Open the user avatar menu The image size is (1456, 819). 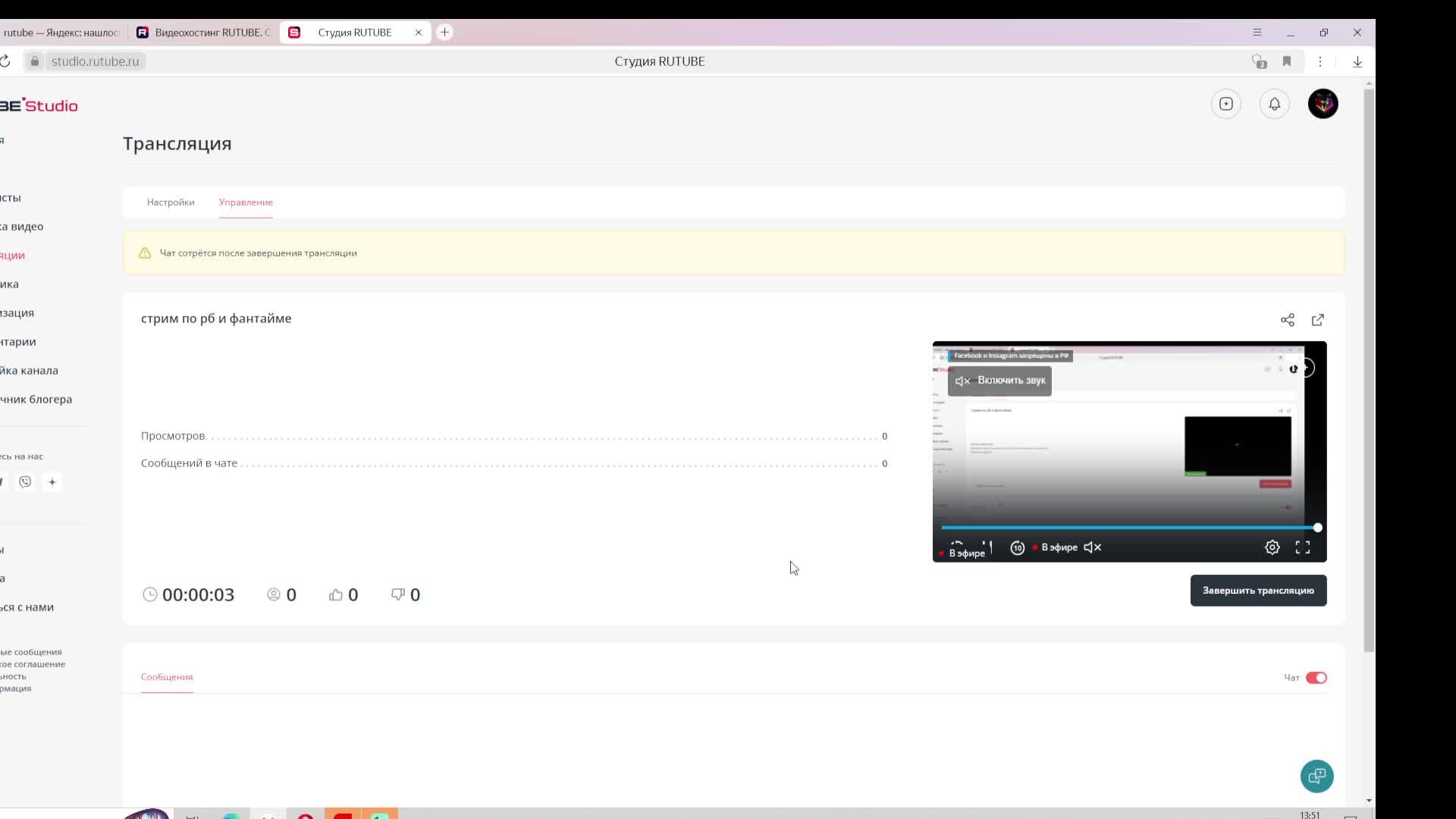click(x=1323, y=104)
